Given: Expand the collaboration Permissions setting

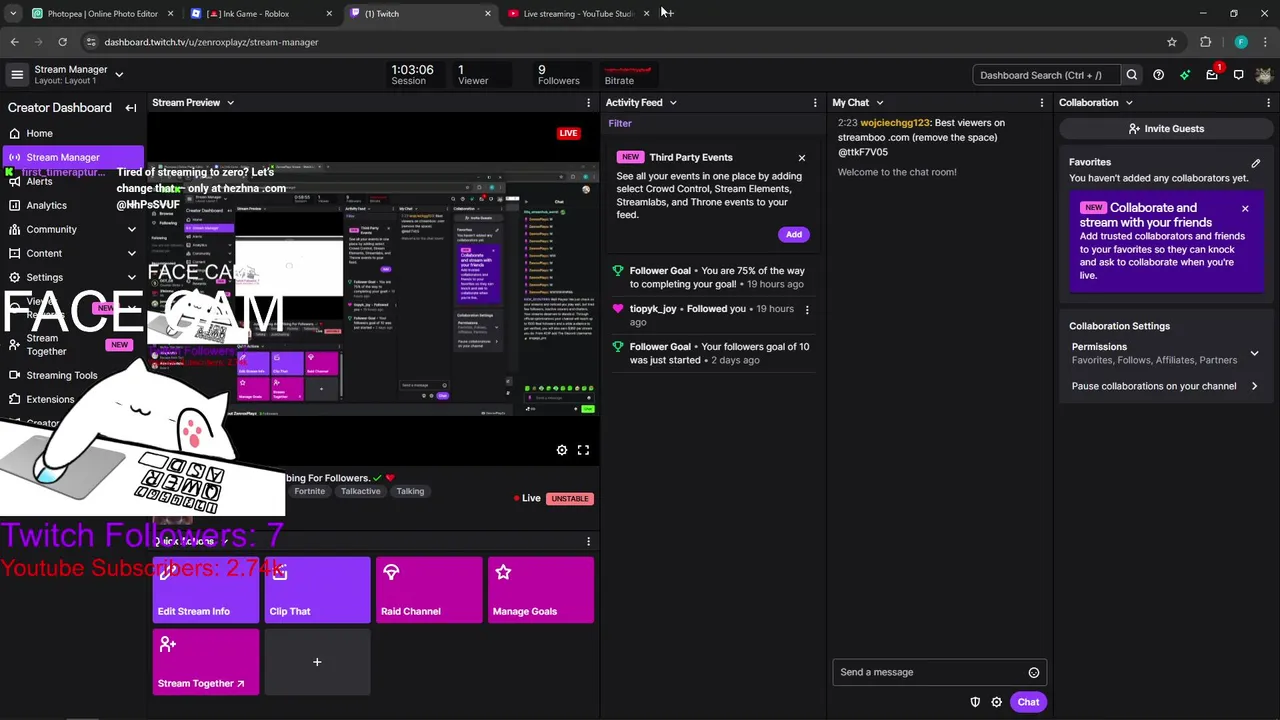Looking at the screenshot, I should click(1254, 353).
